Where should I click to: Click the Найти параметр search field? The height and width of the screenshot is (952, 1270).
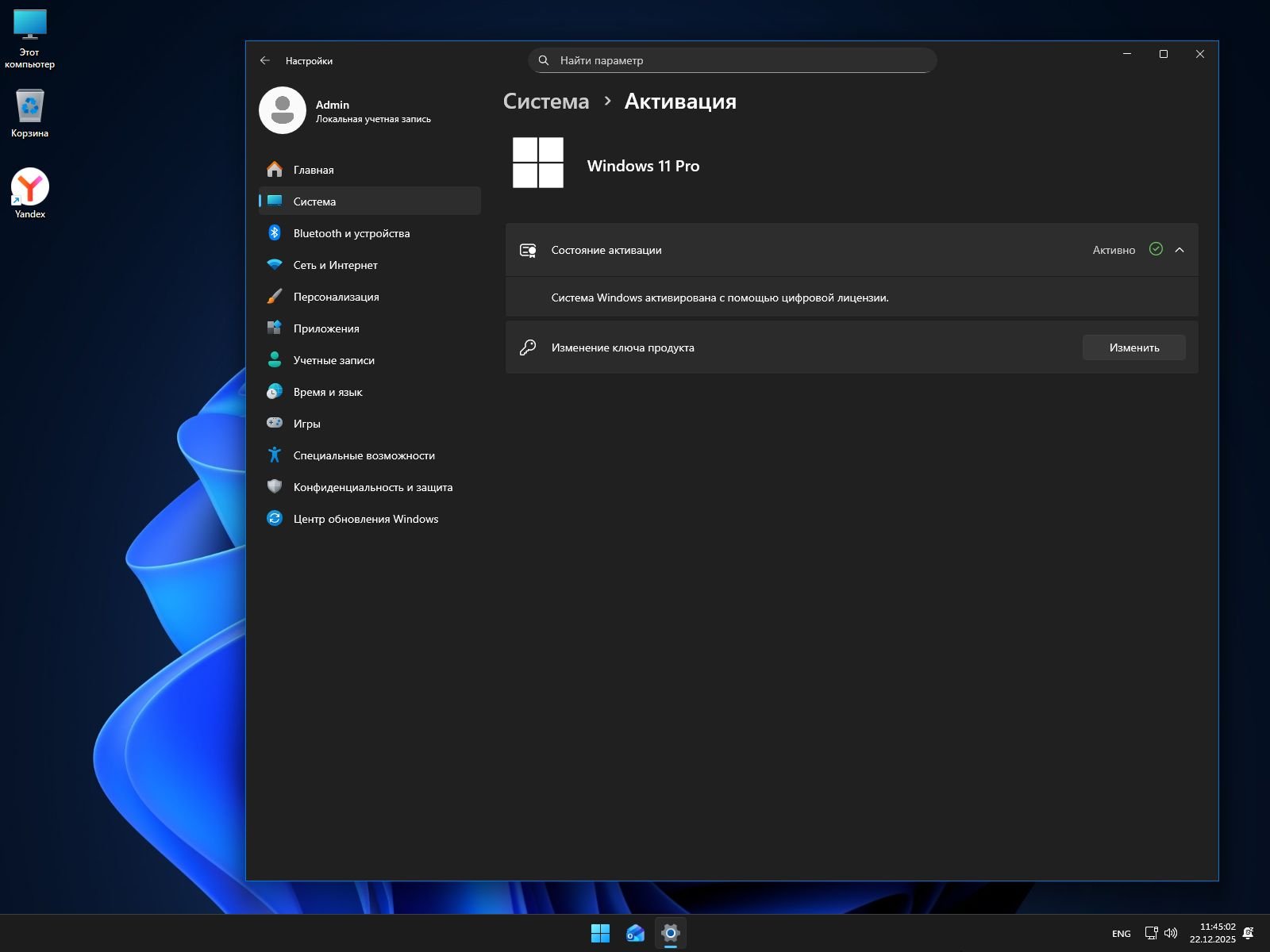click(x=732, y=60)
